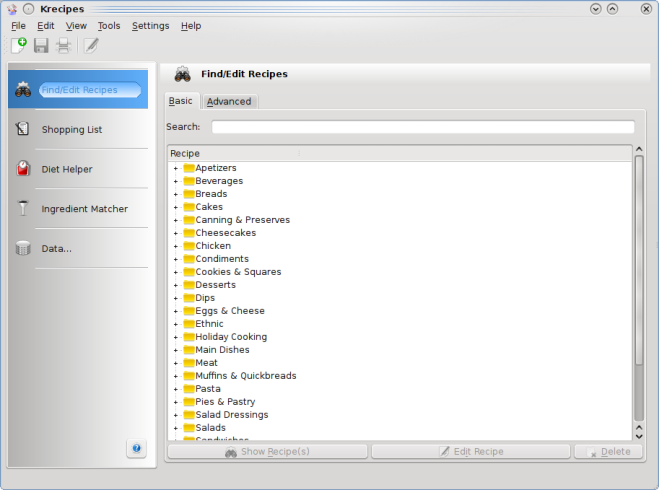The height and width of the screenshot is (490, 659).
Task: Click the Breads folder icon
Action: pyautogui.click(x=189, y=194)
